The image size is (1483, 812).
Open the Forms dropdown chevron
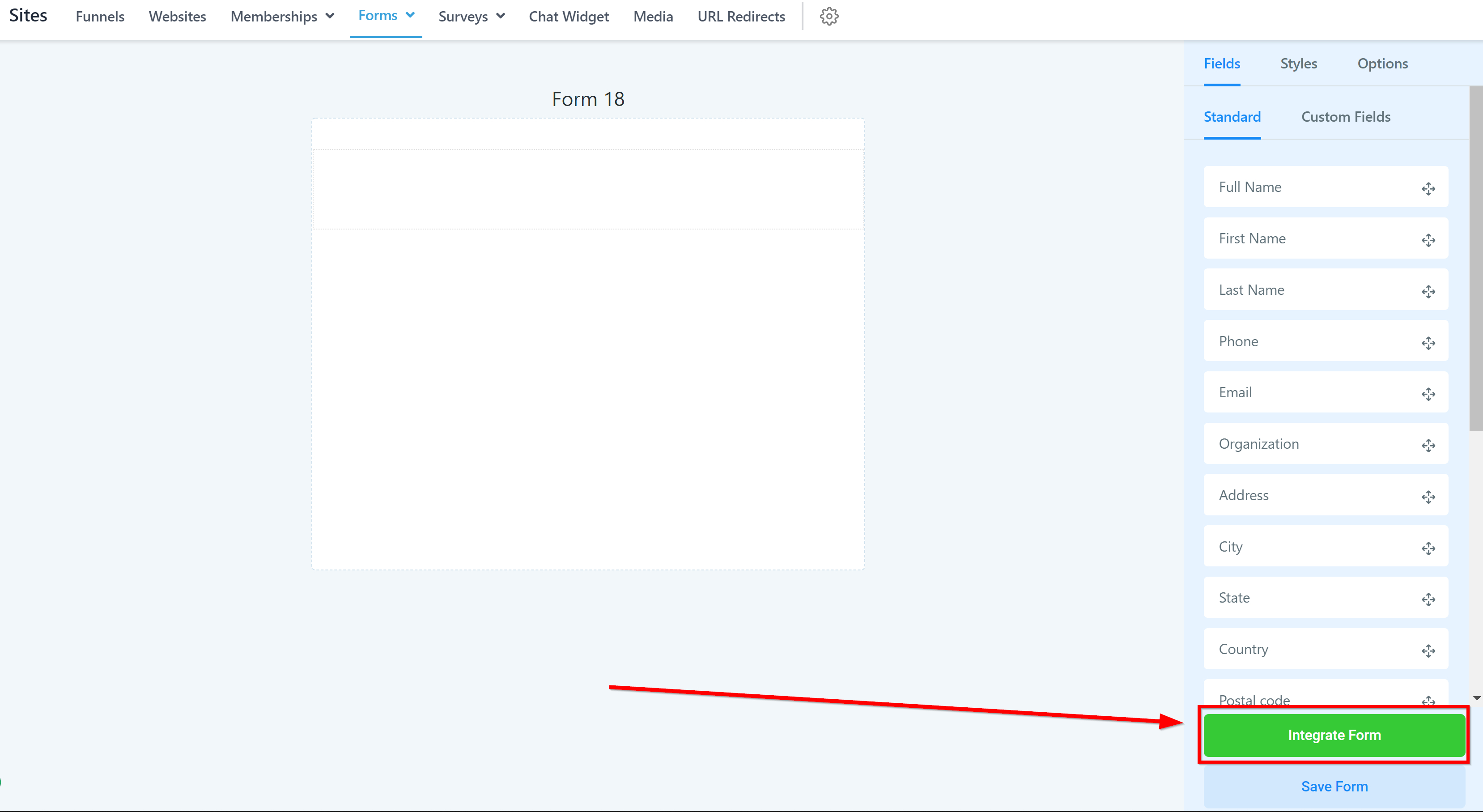point(410,15)
